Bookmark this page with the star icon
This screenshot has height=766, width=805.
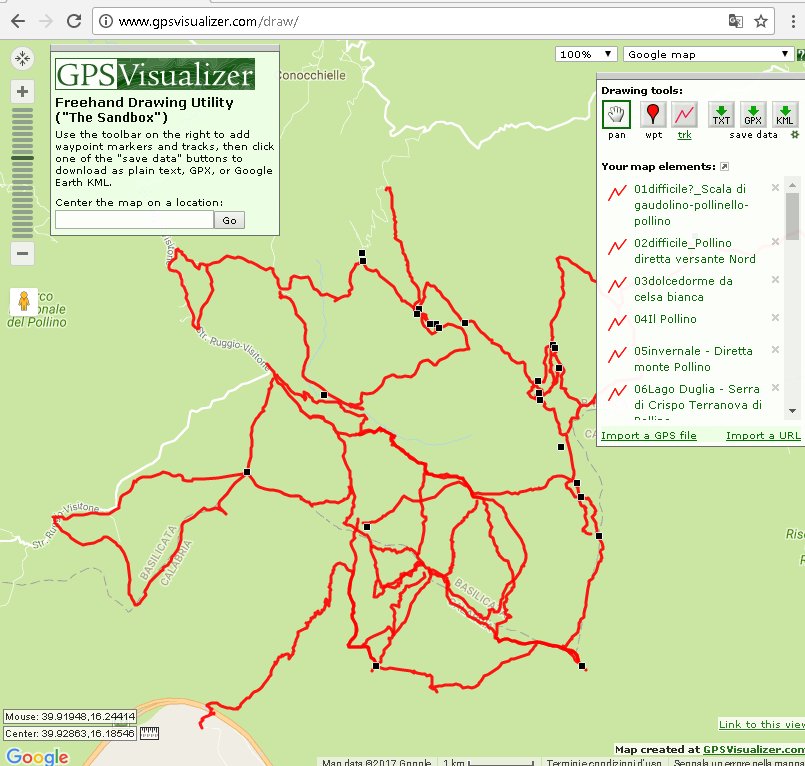pos(761,21)
